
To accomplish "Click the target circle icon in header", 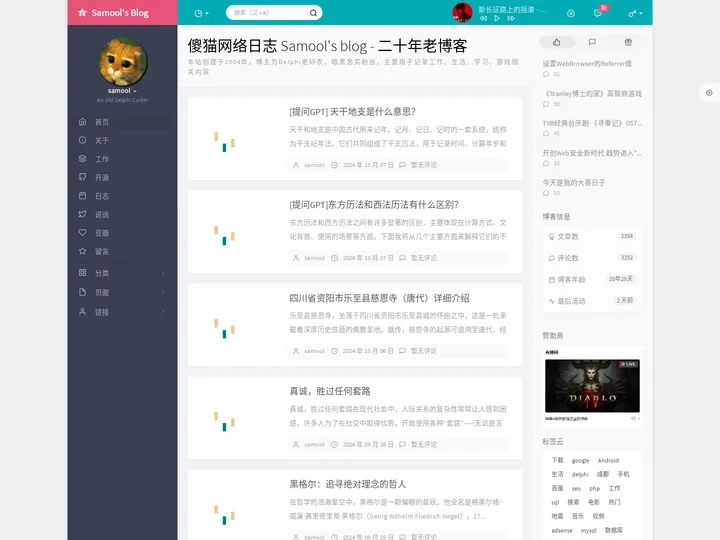I will coord(571,13).
